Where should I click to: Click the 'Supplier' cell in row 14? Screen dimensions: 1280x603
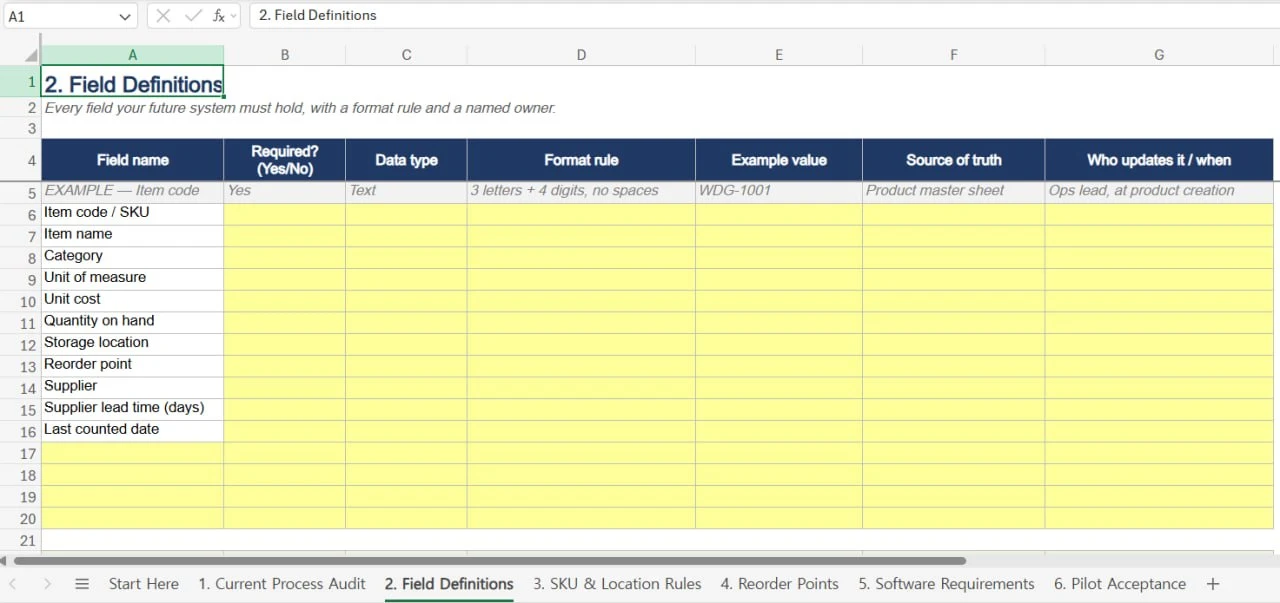click(x=132, y=386)
